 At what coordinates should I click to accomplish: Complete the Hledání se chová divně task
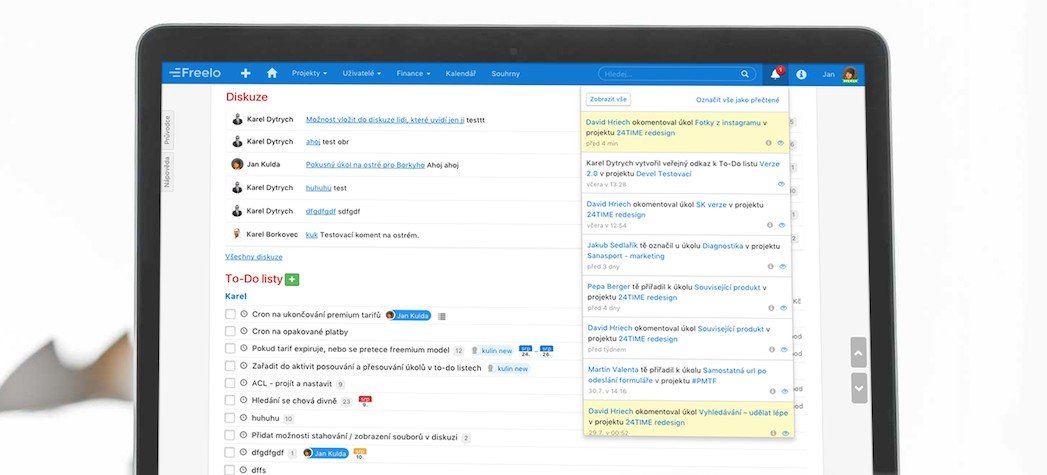[230, 400]
